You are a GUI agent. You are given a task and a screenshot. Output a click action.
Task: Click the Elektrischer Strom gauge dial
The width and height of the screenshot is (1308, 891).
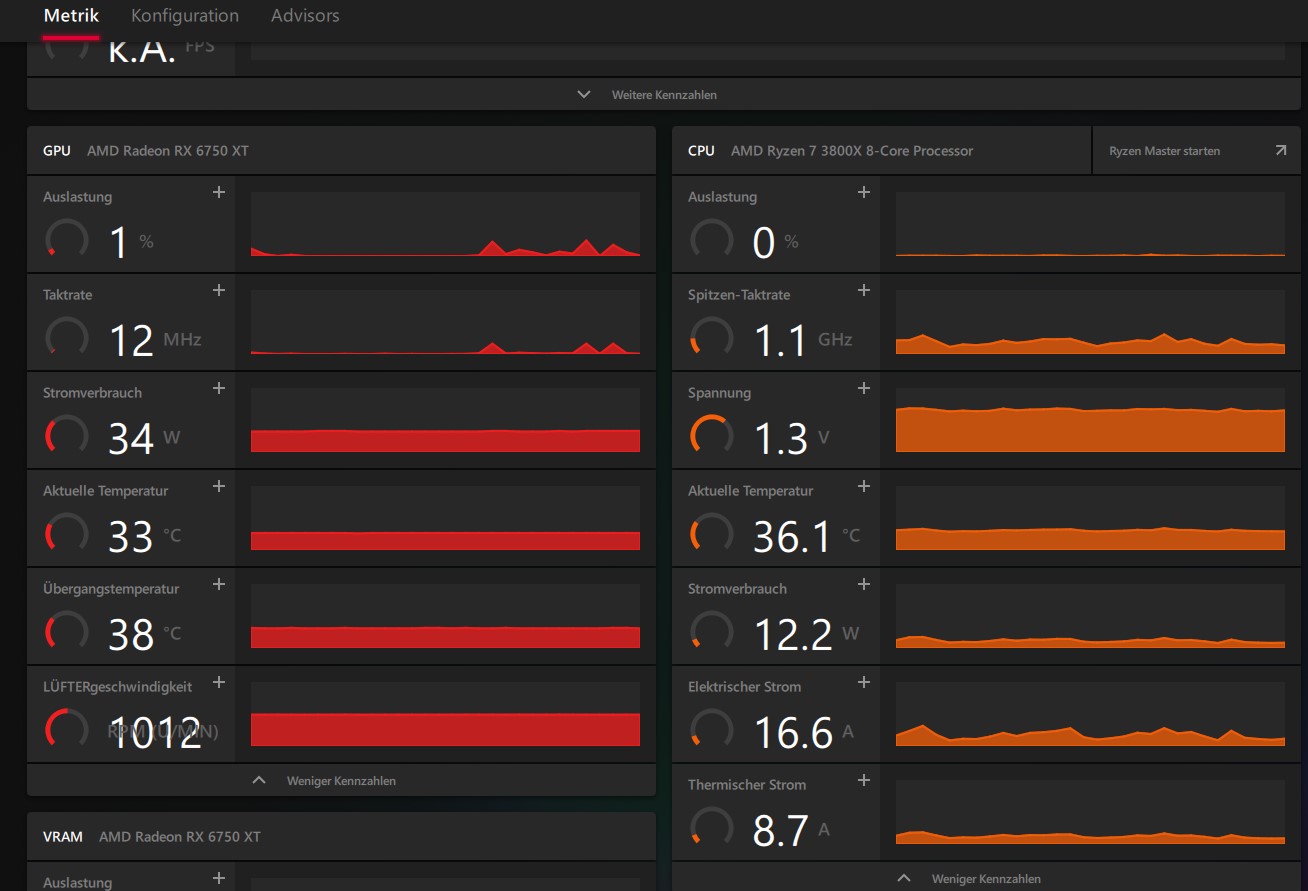tap(711, 729)
